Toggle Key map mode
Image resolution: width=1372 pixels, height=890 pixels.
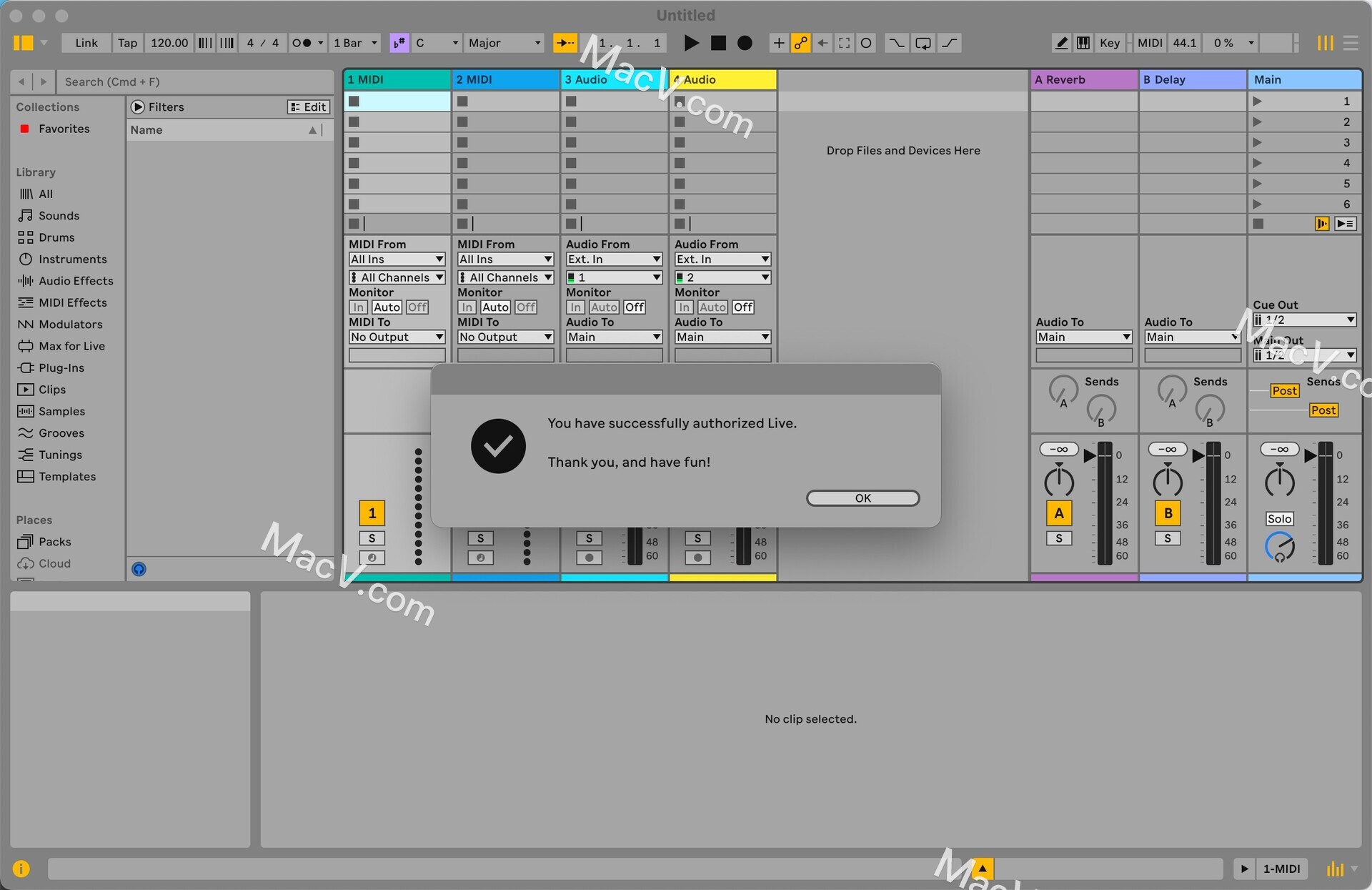[1110, 43]
